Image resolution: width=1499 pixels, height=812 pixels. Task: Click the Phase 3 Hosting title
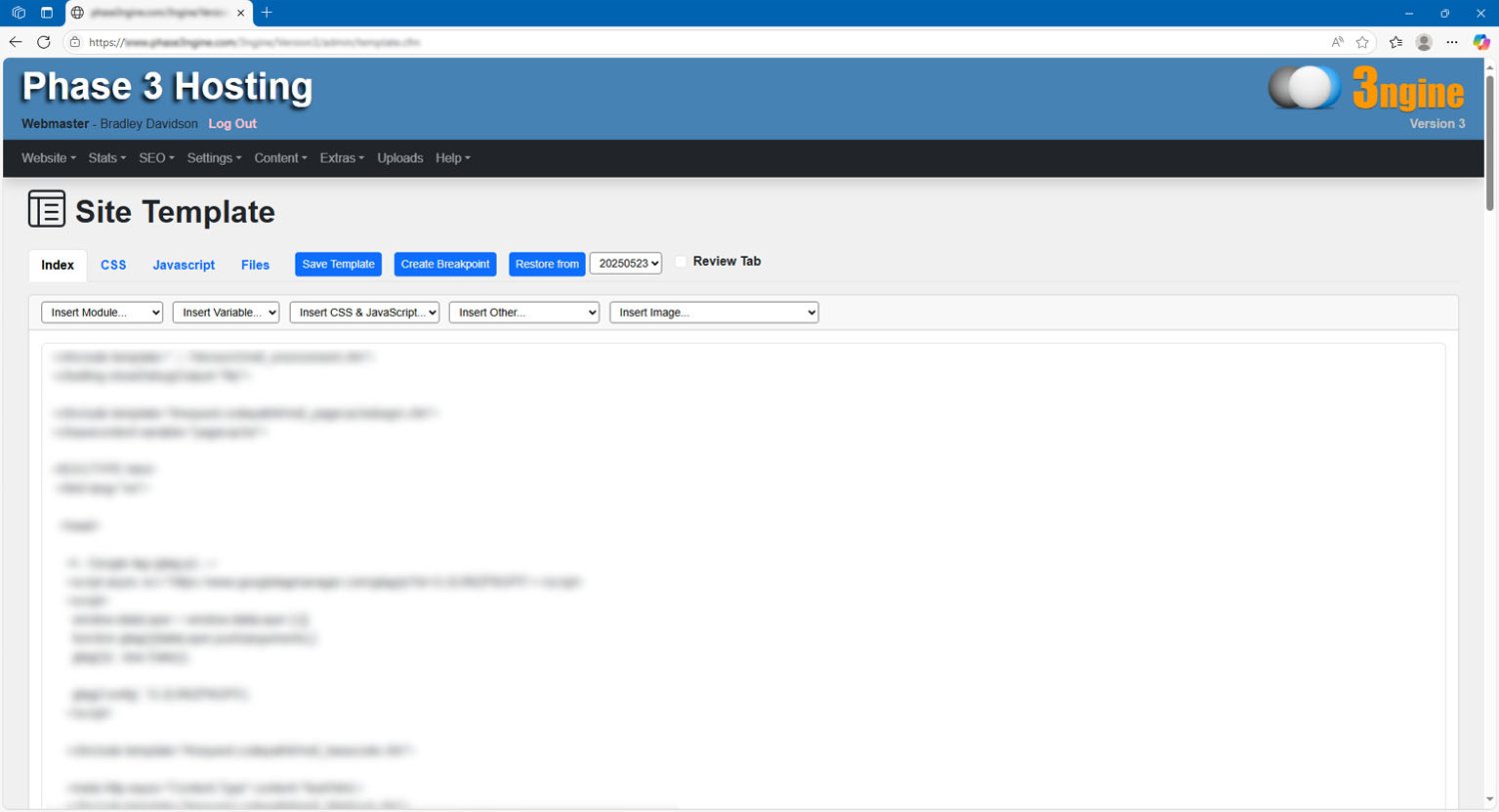click(x=167, y=87)
